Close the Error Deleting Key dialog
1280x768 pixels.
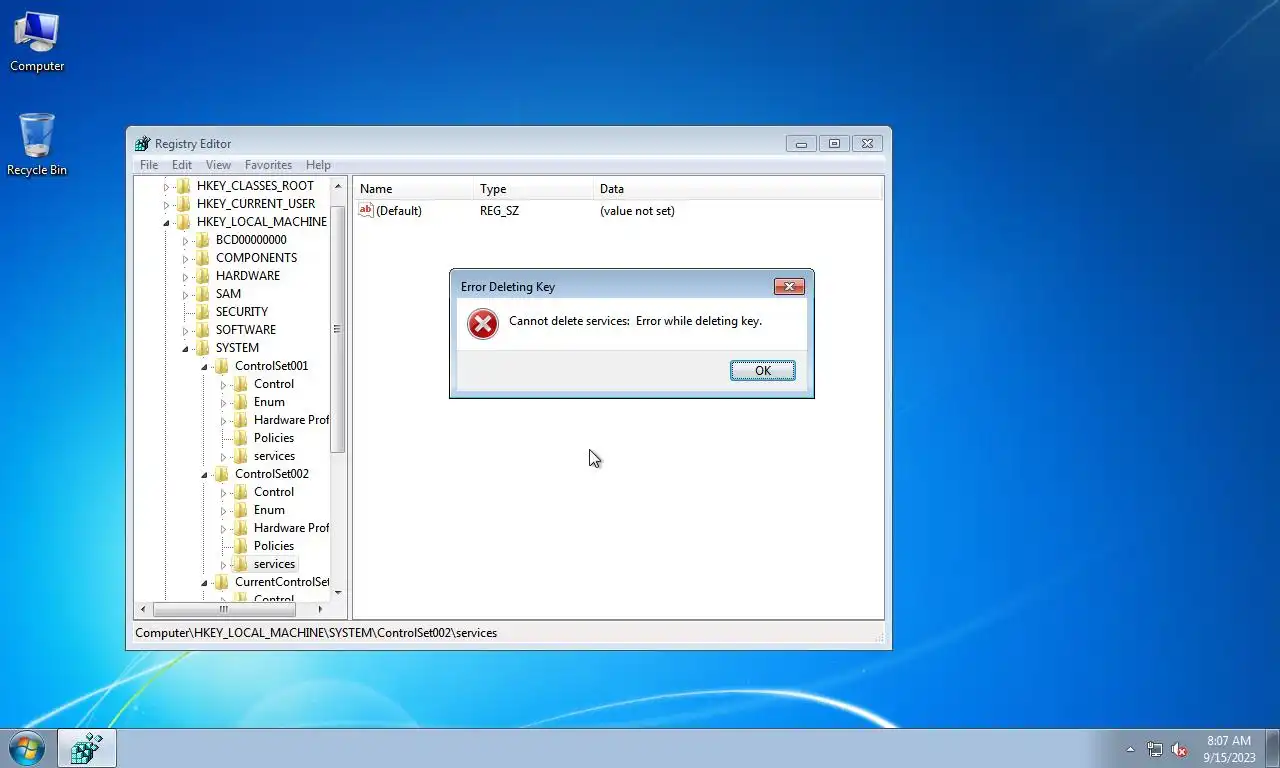[789, 287]
